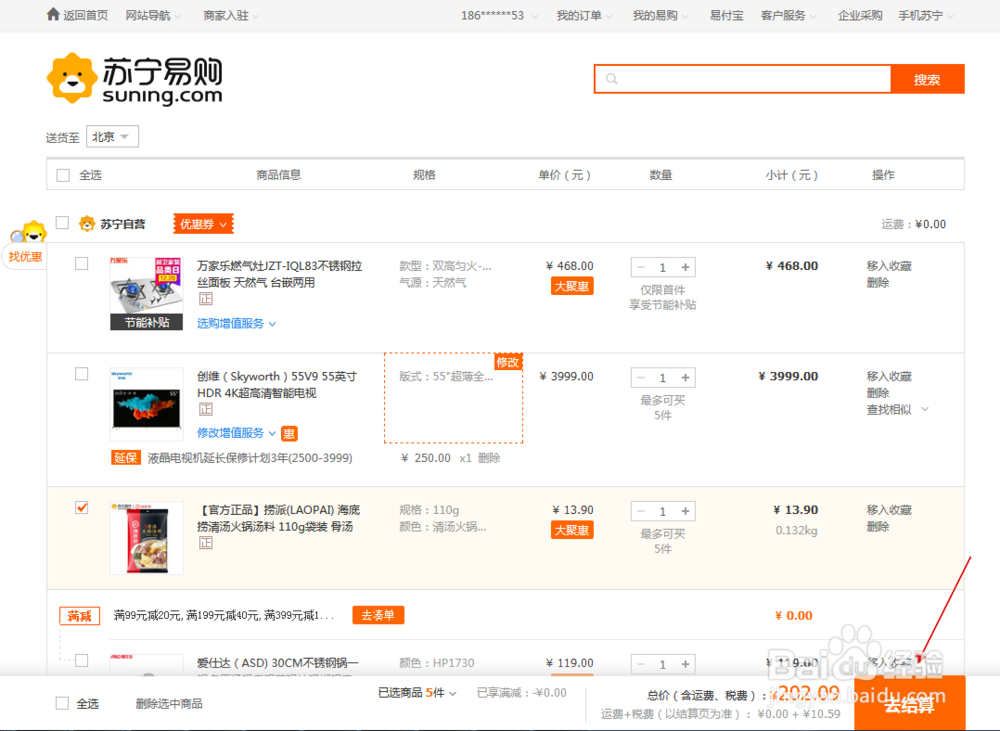Click 返回首页 link
Viewport: 1000px width, 731px height.
85,15
